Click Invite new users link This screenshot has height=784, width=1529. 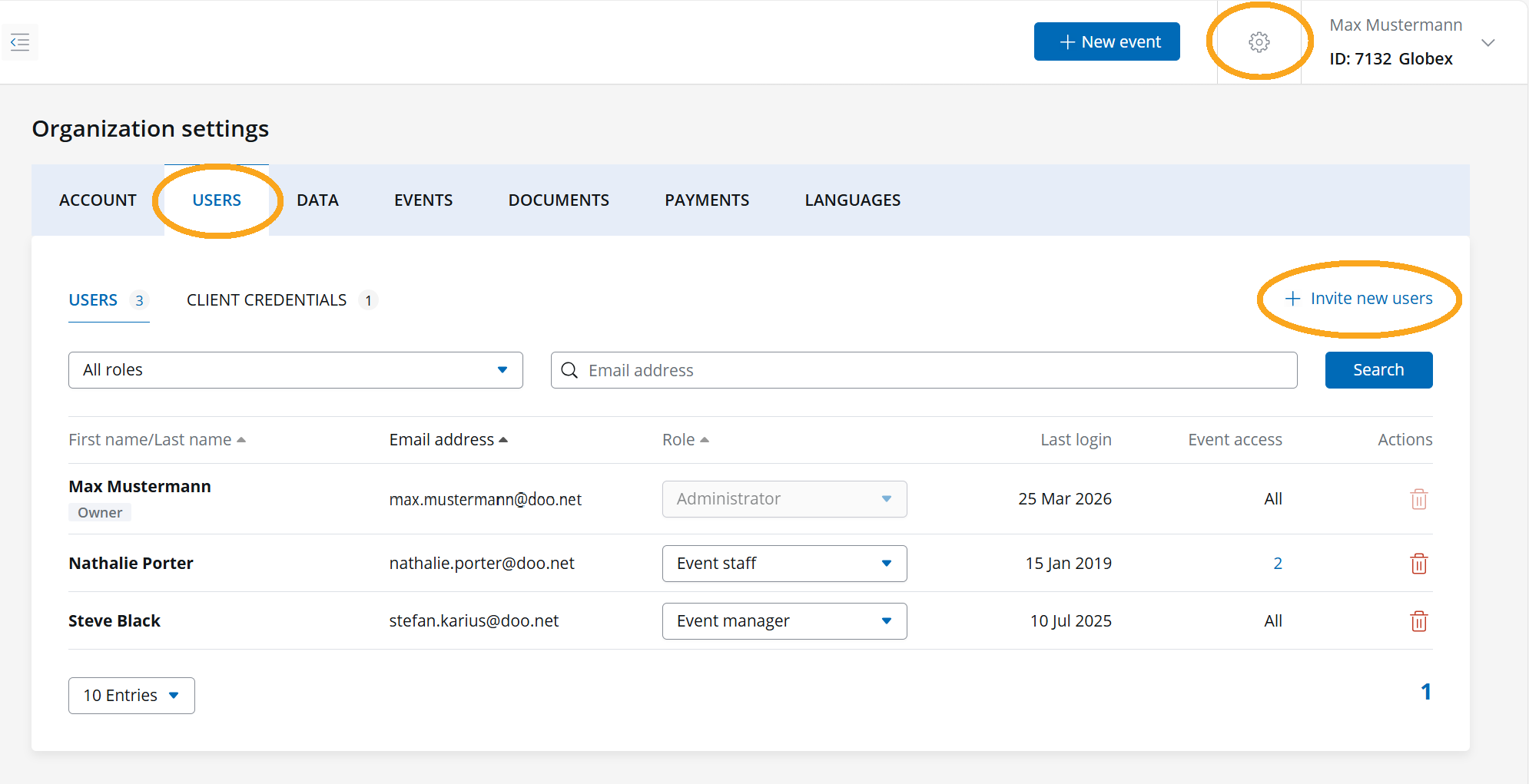point(1358,299)
